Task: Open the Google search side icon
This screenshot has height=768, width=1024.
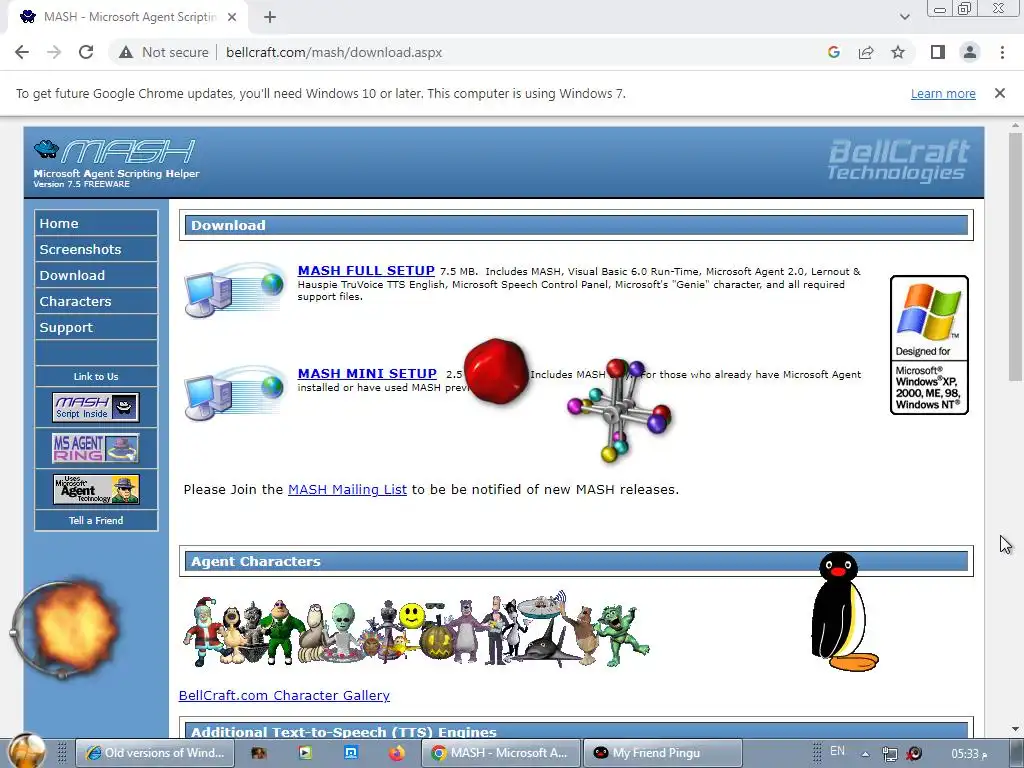Action: pos(833,52)
